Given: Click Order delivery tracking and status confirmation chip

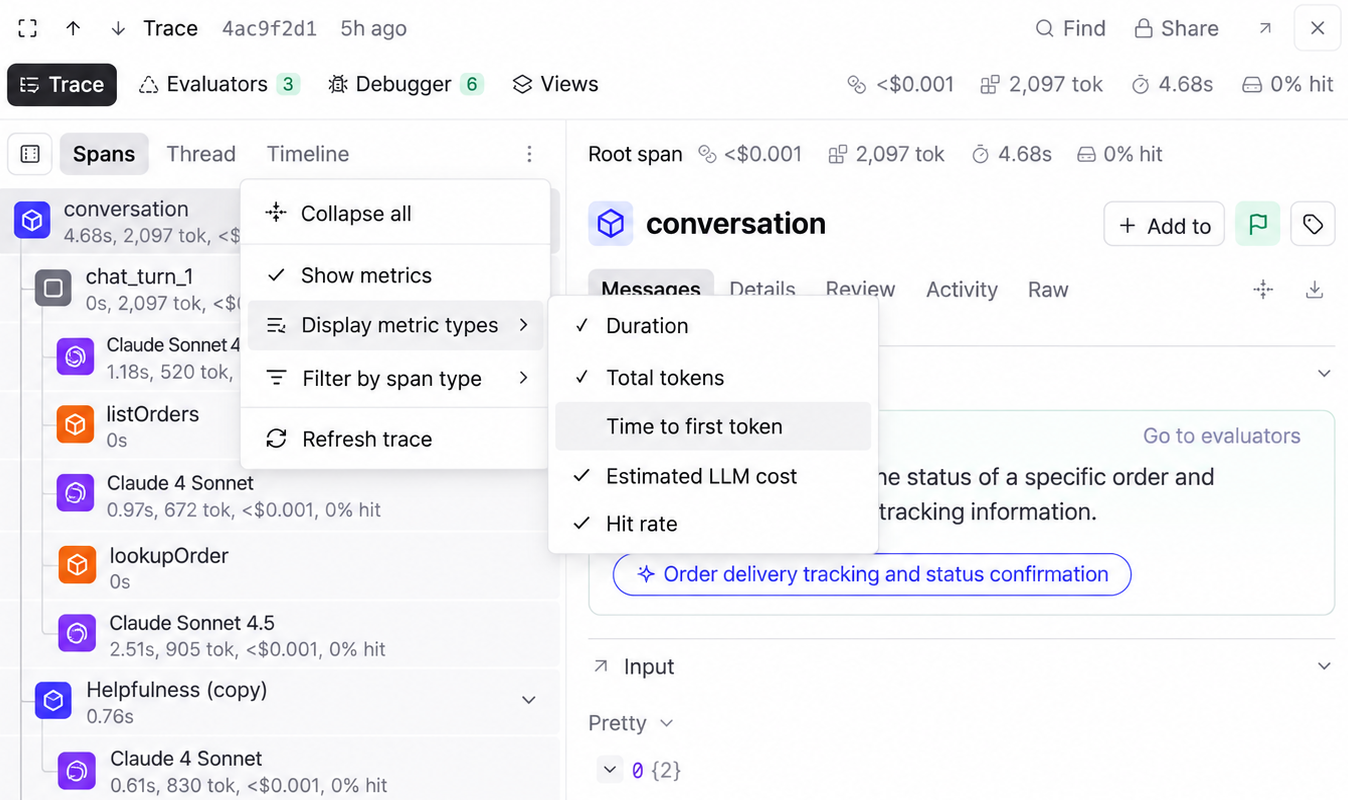Looking at the screenshot, I should [x=872, y=574].
